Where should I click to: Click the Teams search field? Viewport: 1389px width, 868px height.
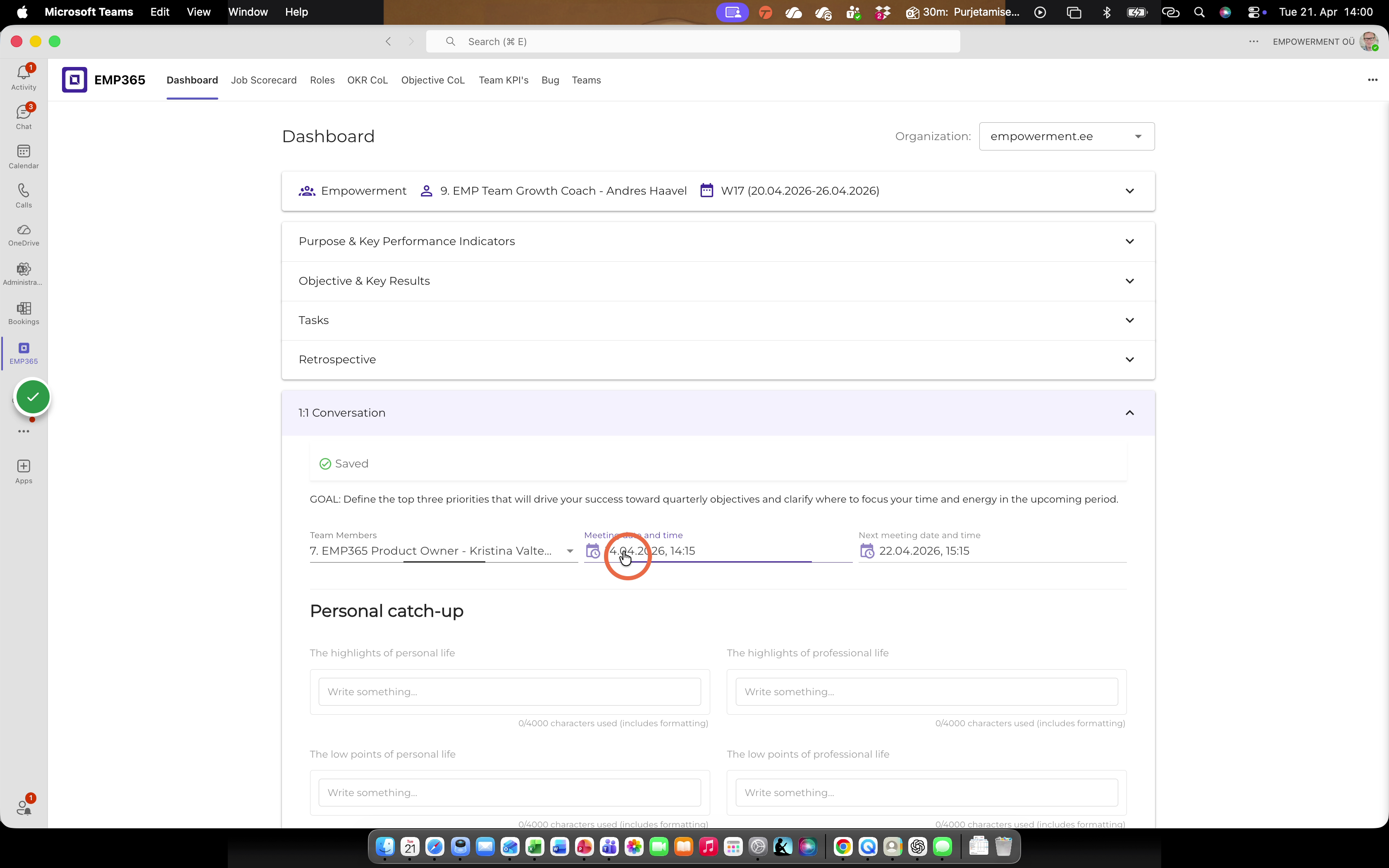pos(693,41)
